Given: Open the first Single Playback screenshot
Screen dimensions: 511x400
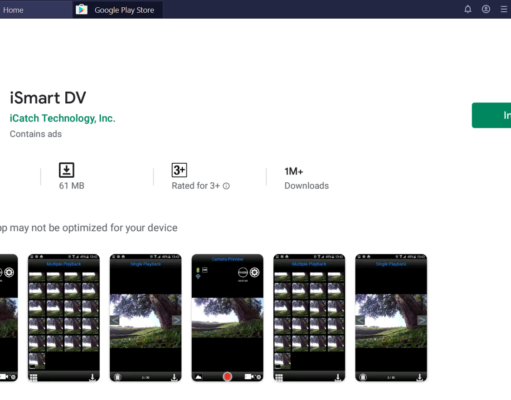Looking at the screenshot, I should (x=146, y=318).
